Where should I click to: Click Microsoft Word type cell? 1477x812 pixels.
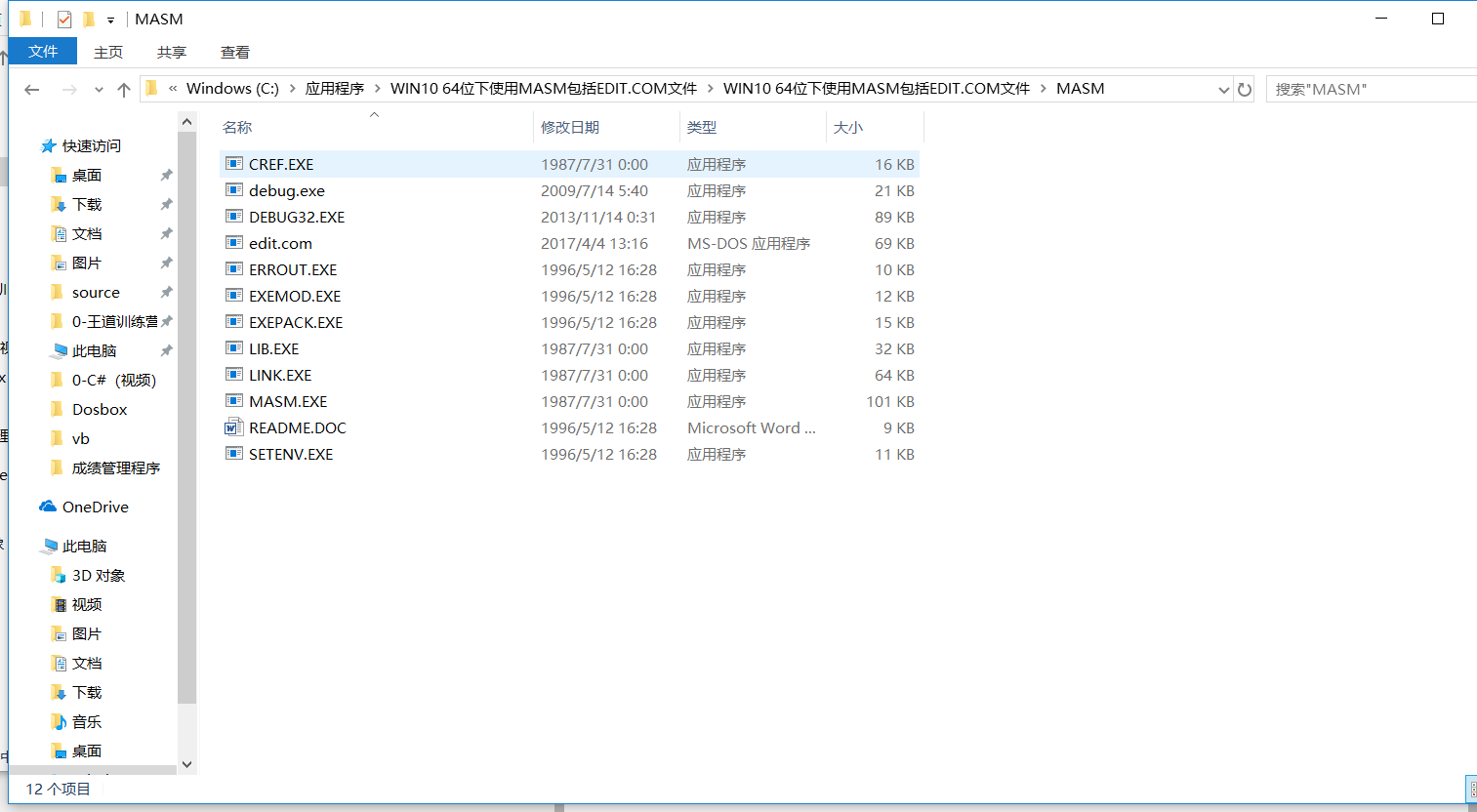(752, 427)
